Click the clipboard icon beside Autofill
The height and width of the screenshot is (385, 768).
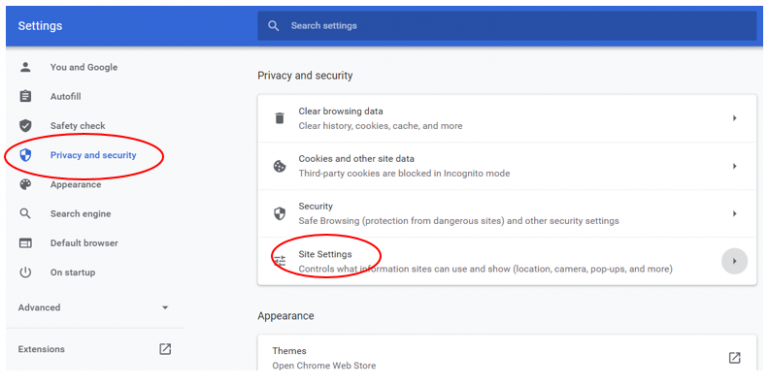coord(25,96)
